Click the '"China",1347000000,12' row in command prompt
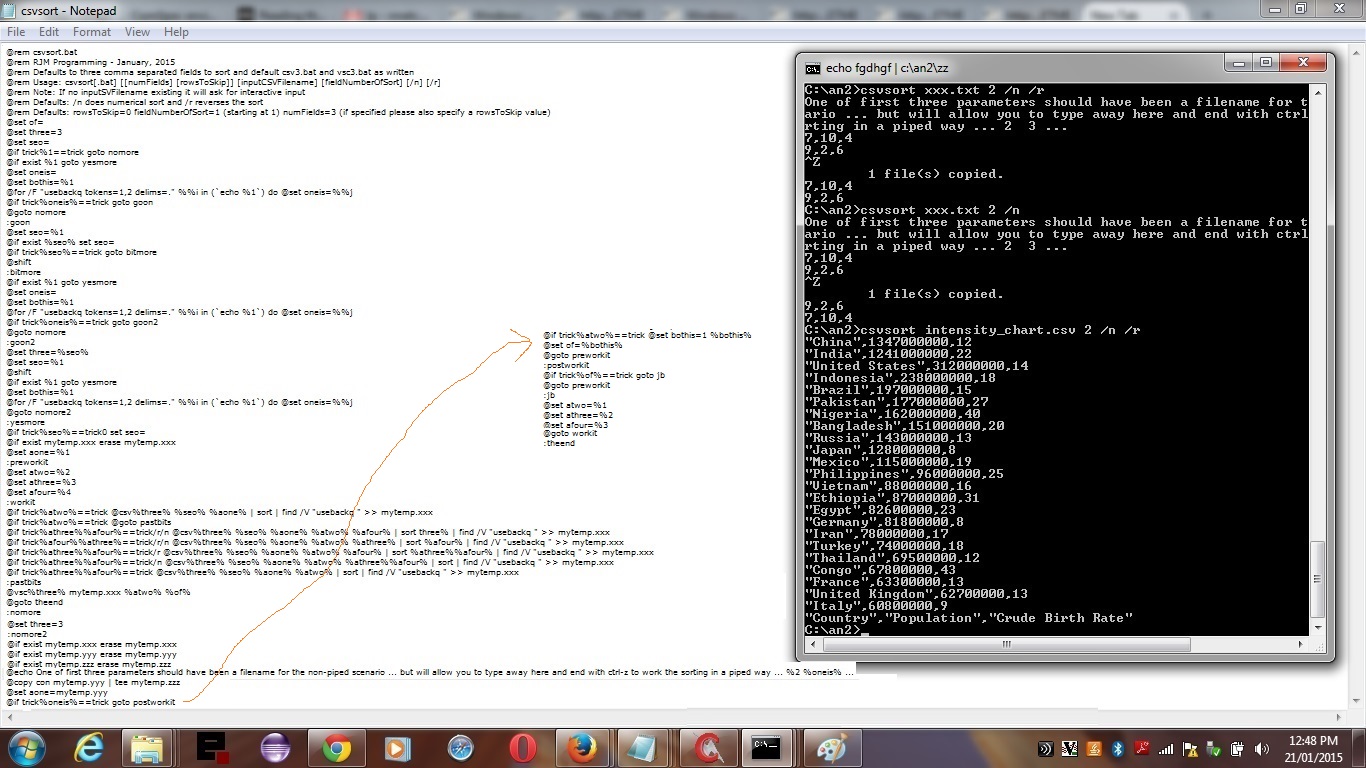 888,342
